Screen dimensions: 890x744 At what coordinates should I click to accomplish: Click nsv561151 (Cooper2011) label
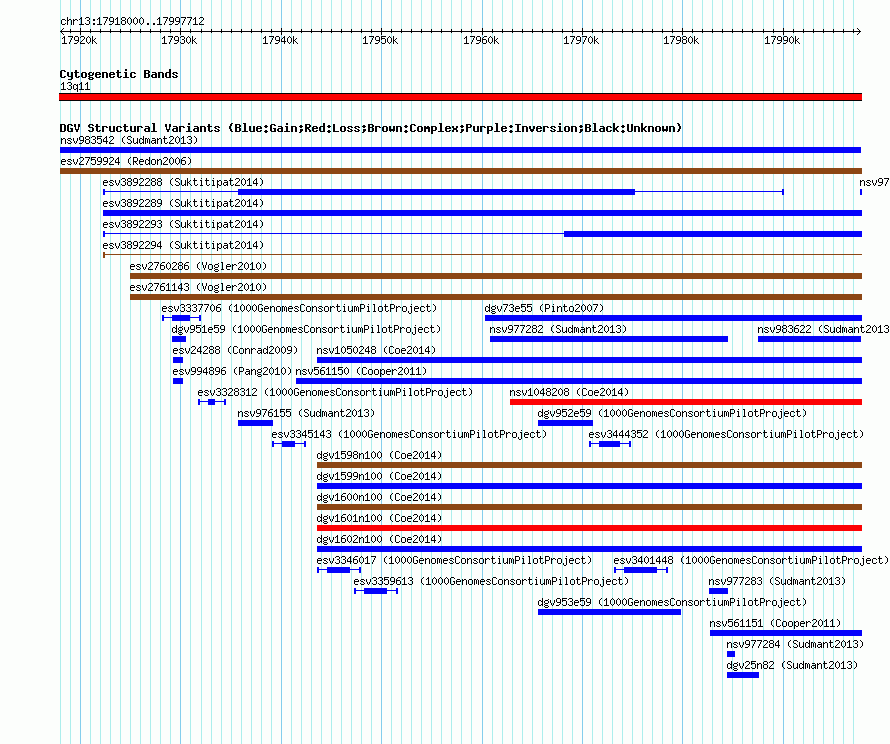[775, 623]
